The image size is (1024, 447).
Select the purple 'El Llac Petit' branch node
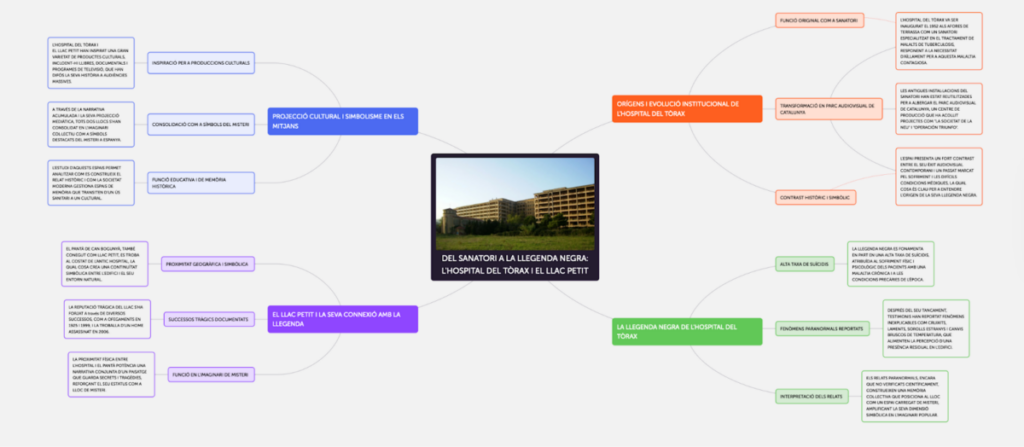[x=341, y=320]
